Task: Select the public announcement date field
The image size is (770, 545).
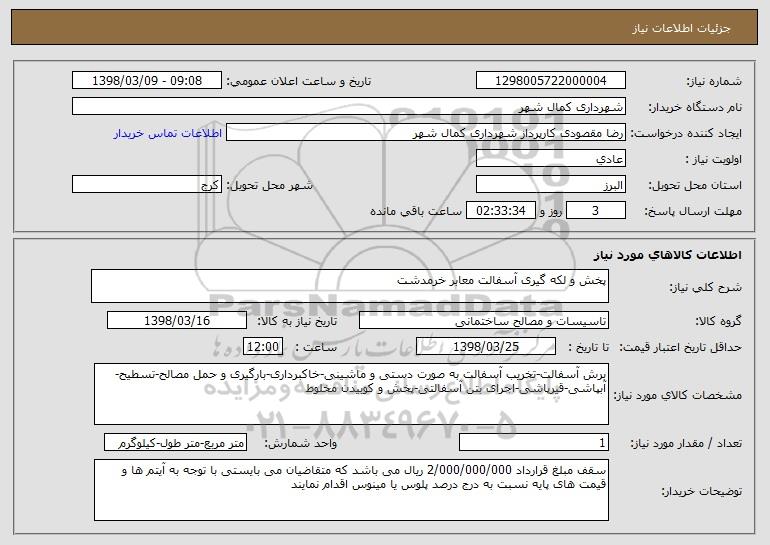Action: pos(147,81)
